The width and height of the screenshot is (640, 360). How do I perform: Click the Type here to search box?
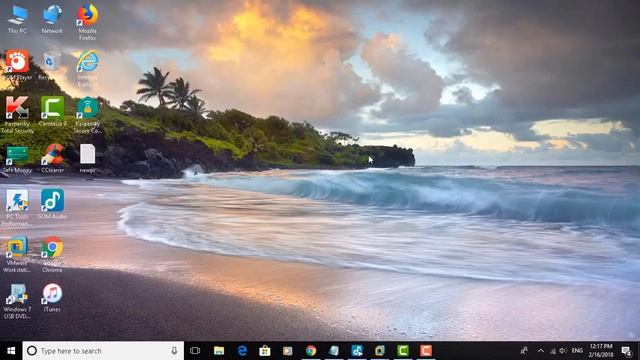point(103,351)
